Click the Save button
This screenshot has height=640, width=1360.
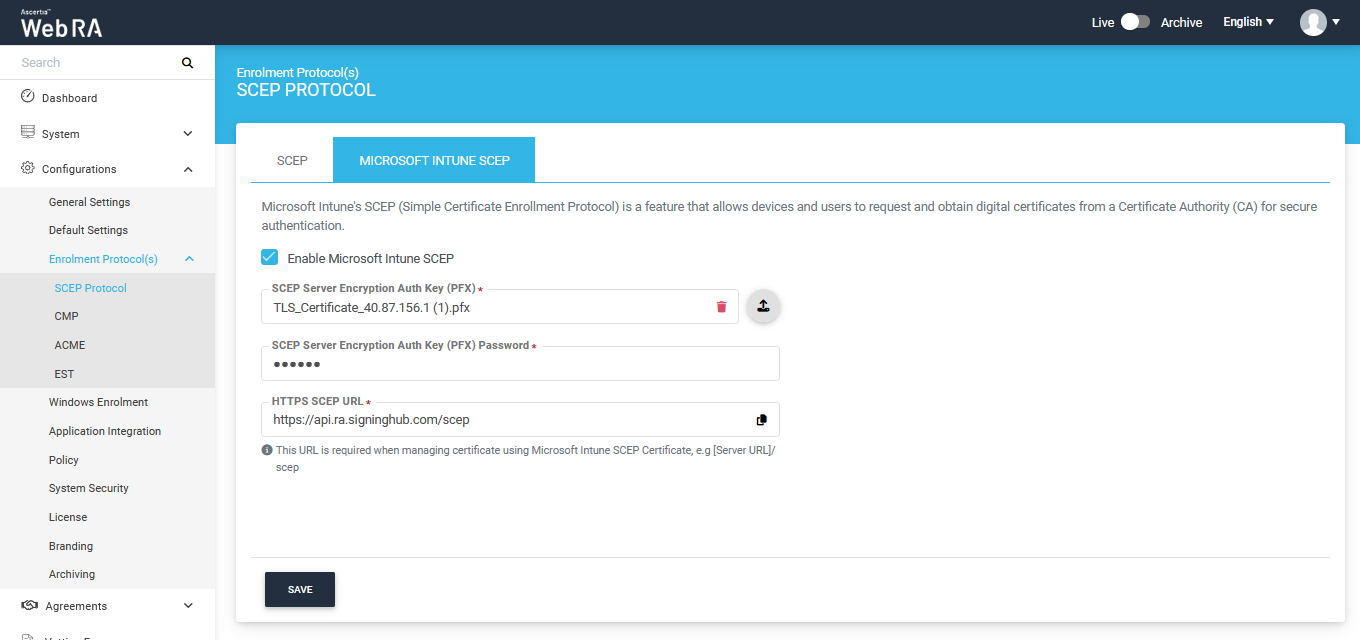(300, 590)
